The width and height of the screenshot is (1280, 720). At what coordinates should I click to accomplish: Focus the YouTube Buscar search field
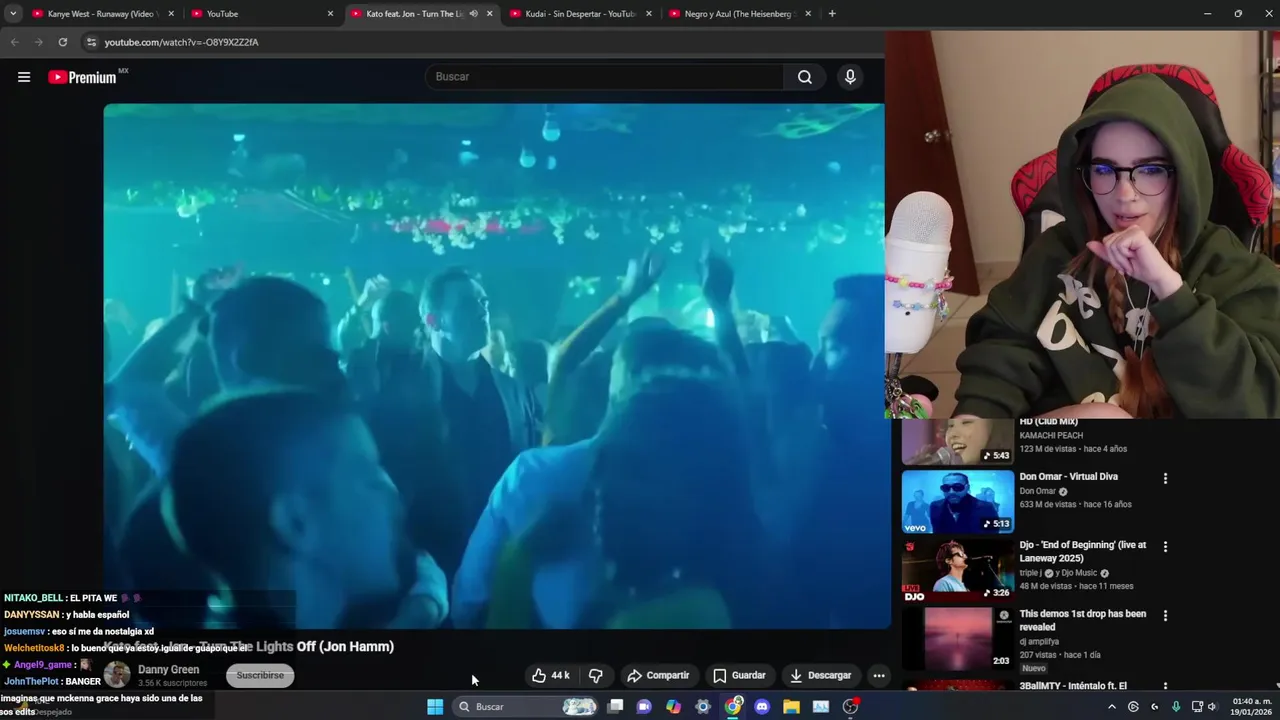(605, 77)
